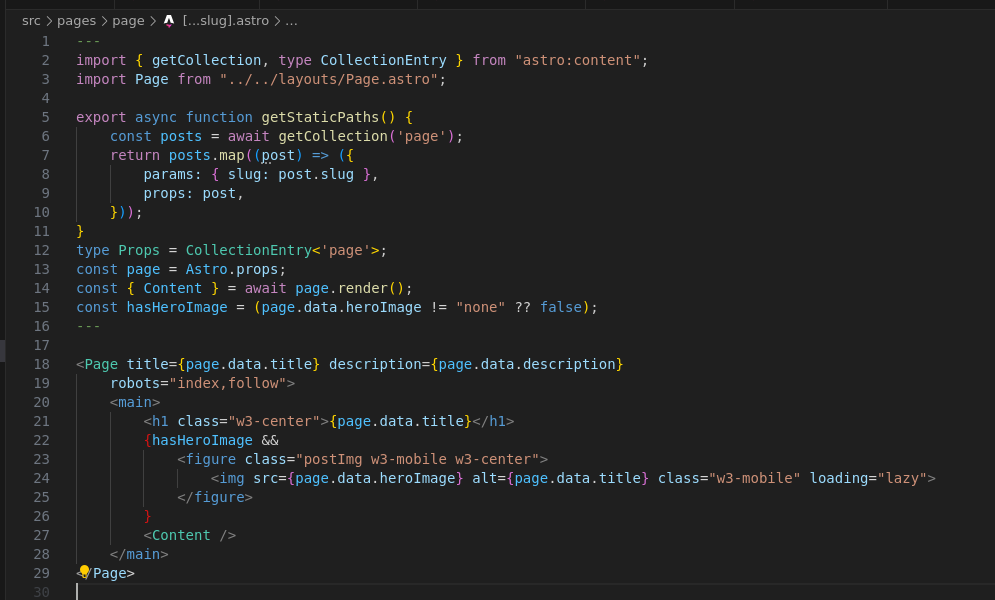
Task: Click the CollectionEntry type in the import
Action: (383, 60)
